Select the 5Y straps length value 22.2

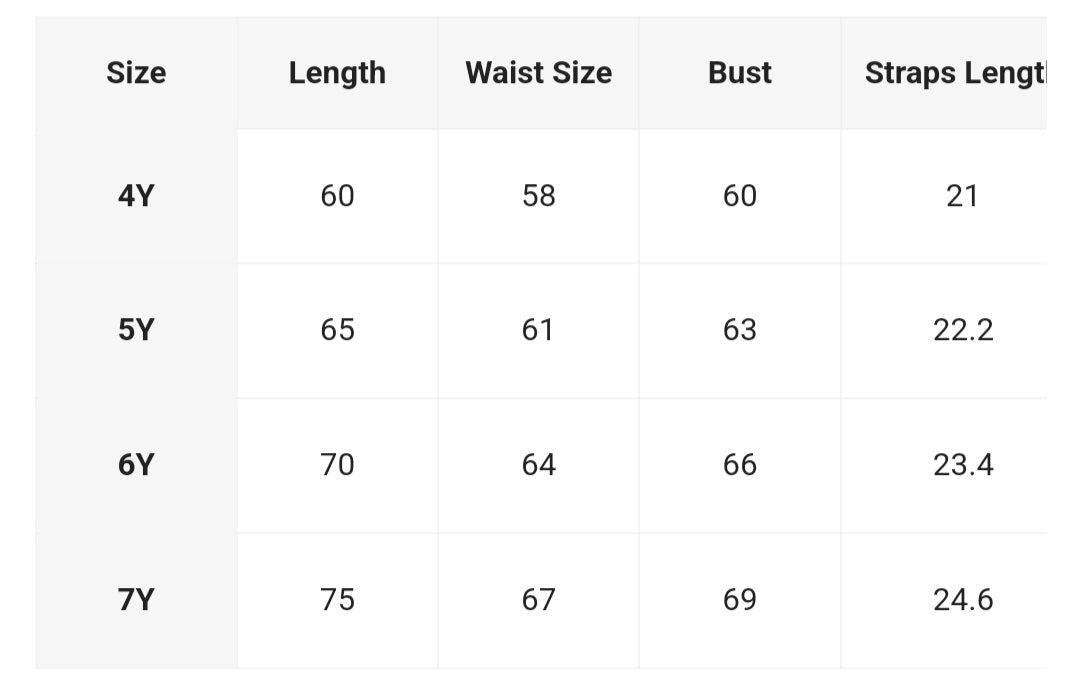963,330
